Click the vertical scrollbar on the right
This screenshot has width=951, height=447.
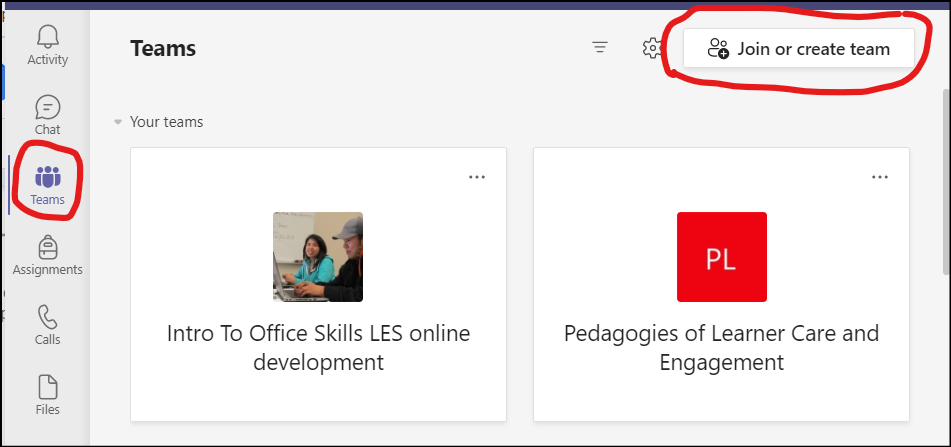coord(946,182)
